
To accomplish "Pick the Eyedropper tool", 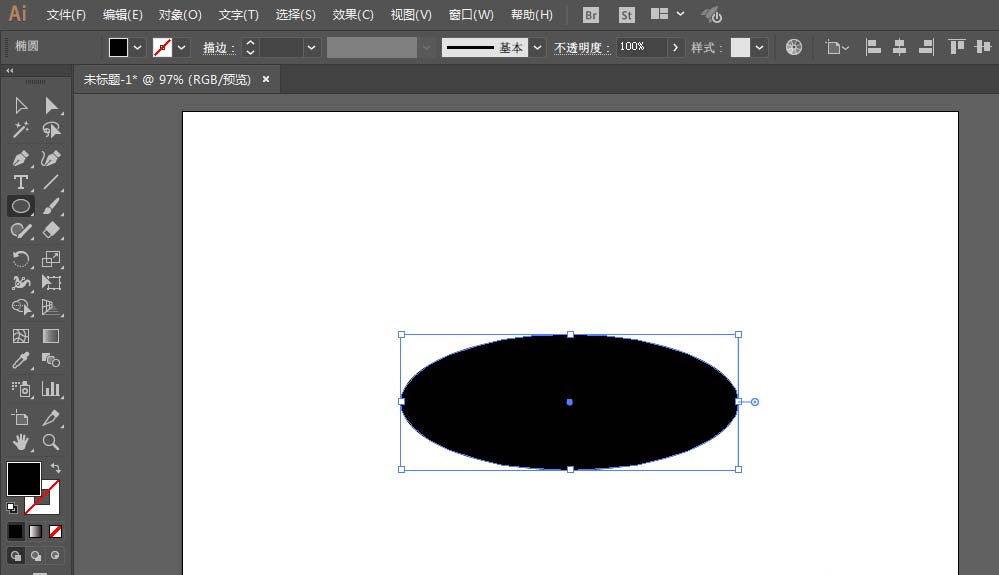I will click(x=20, y=360).
